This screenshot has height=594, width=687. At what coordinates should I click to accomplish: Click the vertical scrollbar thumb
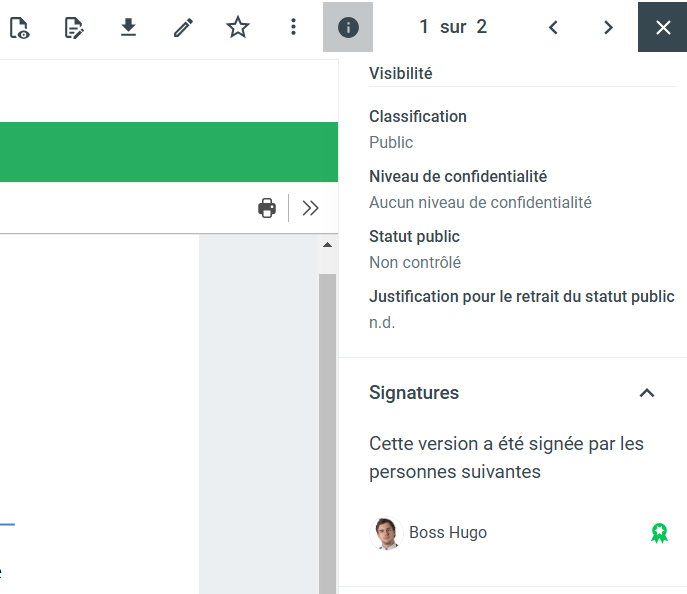327,420
